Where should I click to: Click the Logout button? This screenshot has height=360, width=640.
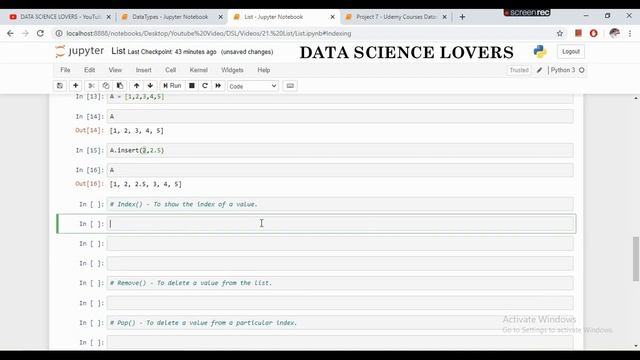tap(571, 51)
